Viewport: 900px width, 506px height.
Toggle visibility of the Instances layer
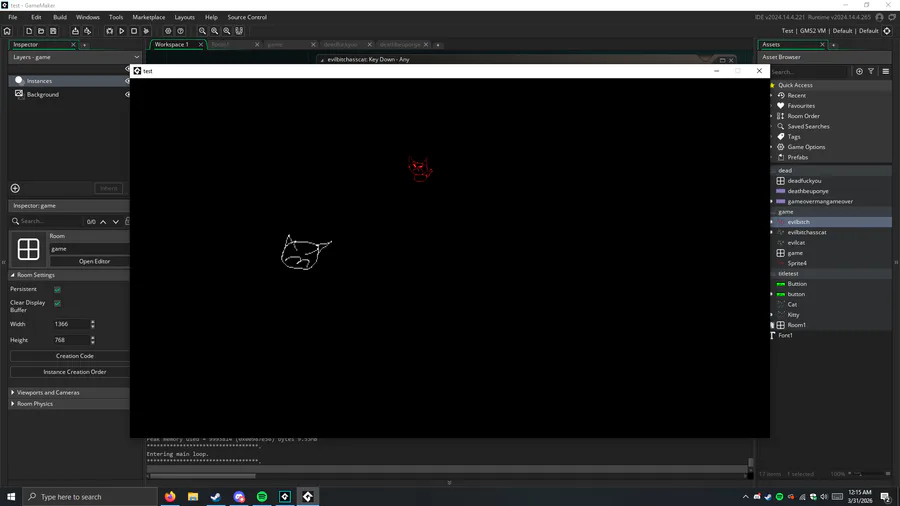click(127, 81)
